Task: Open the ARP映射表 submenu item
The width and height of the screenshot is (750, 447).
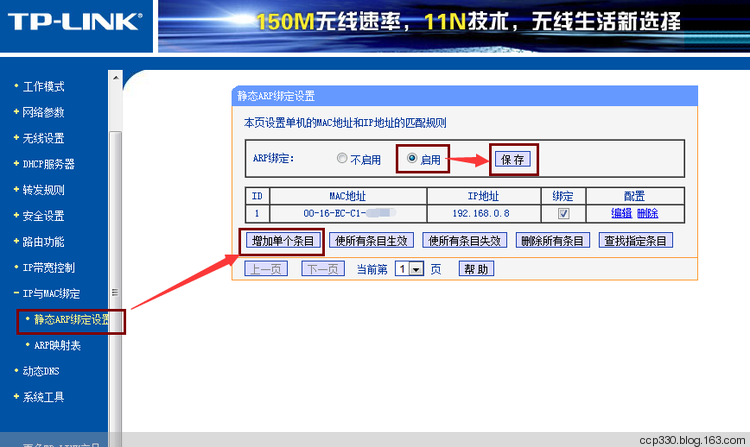Action: 57,345
